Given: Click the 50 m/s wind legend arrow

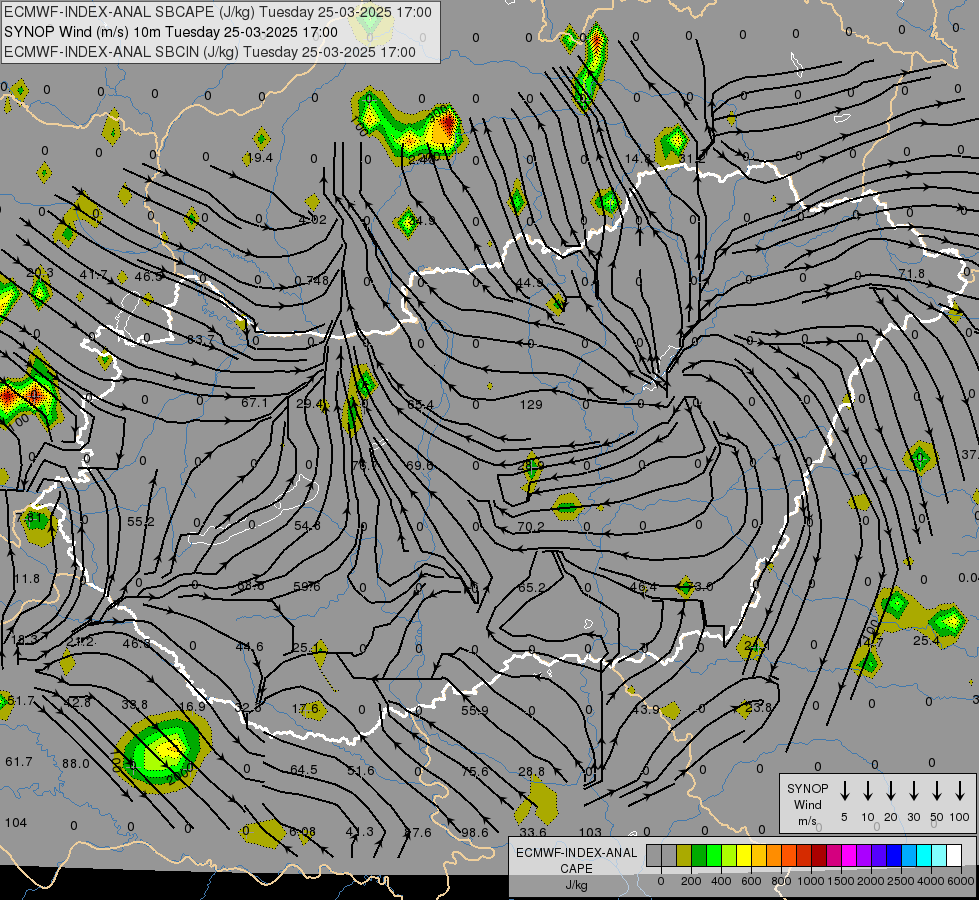Looking at the screenshot, I should point(937,791).
